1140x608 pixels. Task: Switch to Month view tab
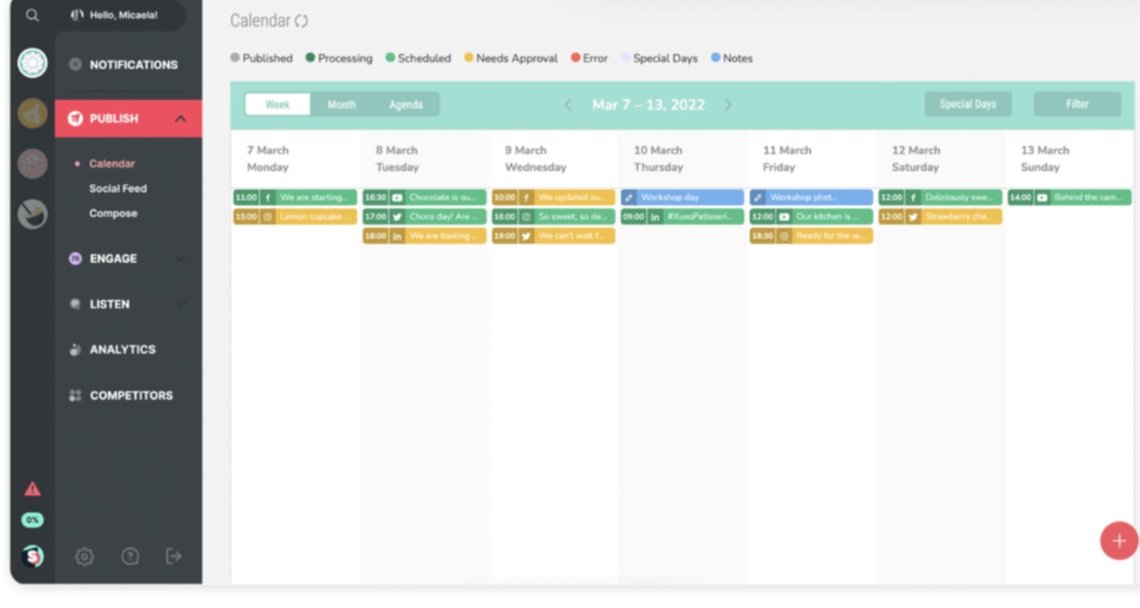click(x=342, y=105)
